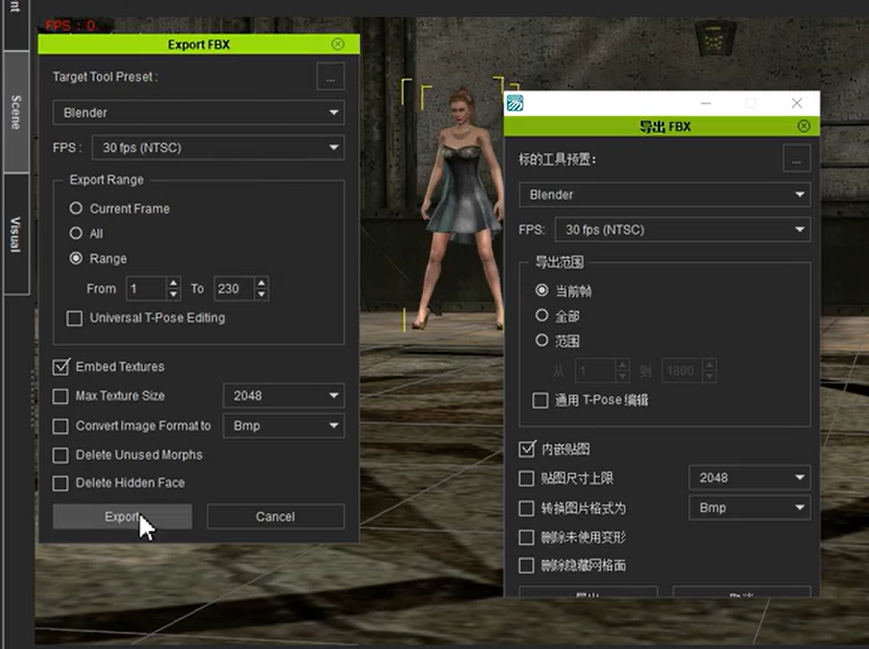This screenshot has width=869, height=649.
Task: Enable Delete Hidden Face checkbox
Action: tap(60, 483)
